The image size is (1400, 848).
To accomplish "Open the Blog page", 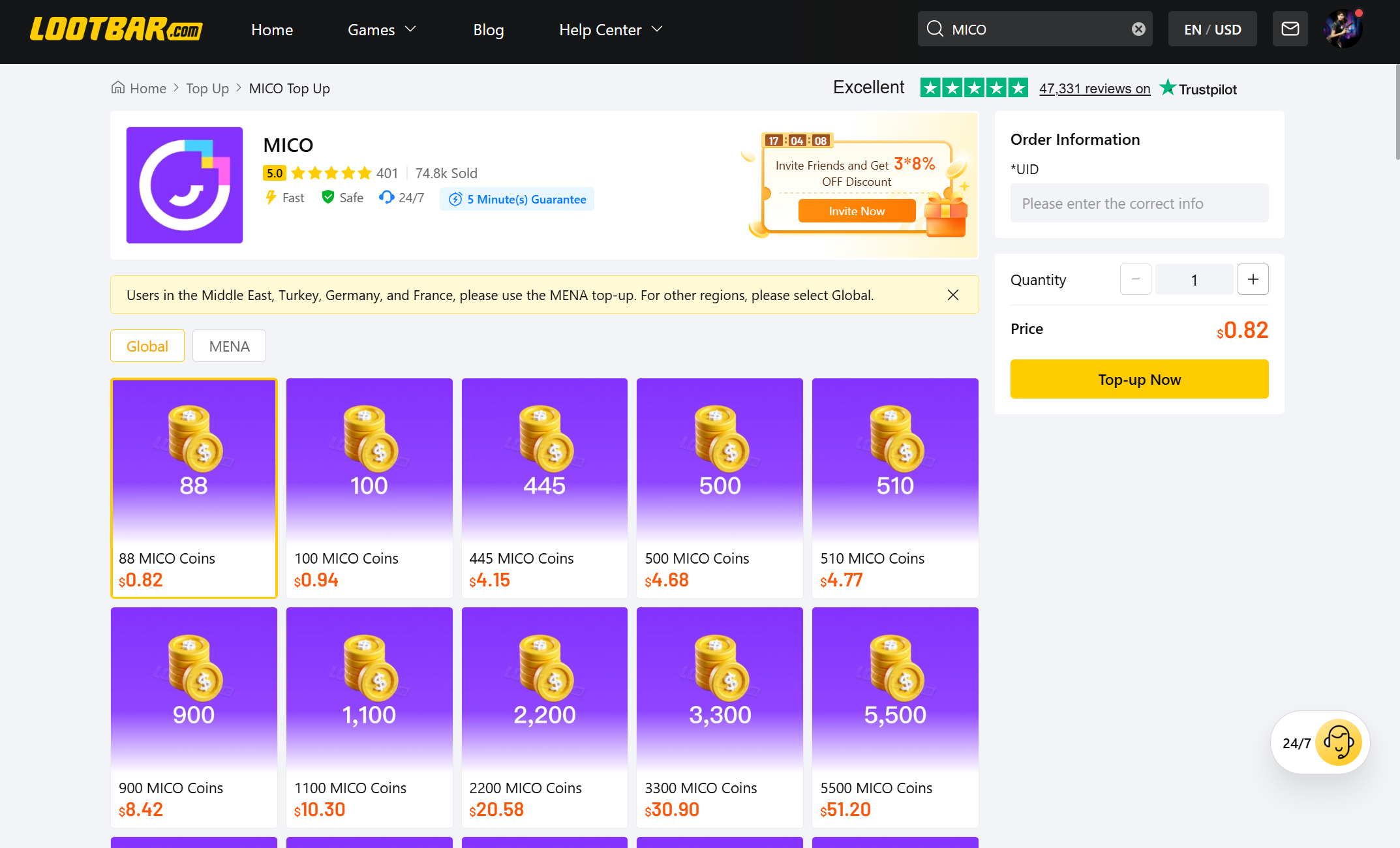I will [x=489, y=29].
